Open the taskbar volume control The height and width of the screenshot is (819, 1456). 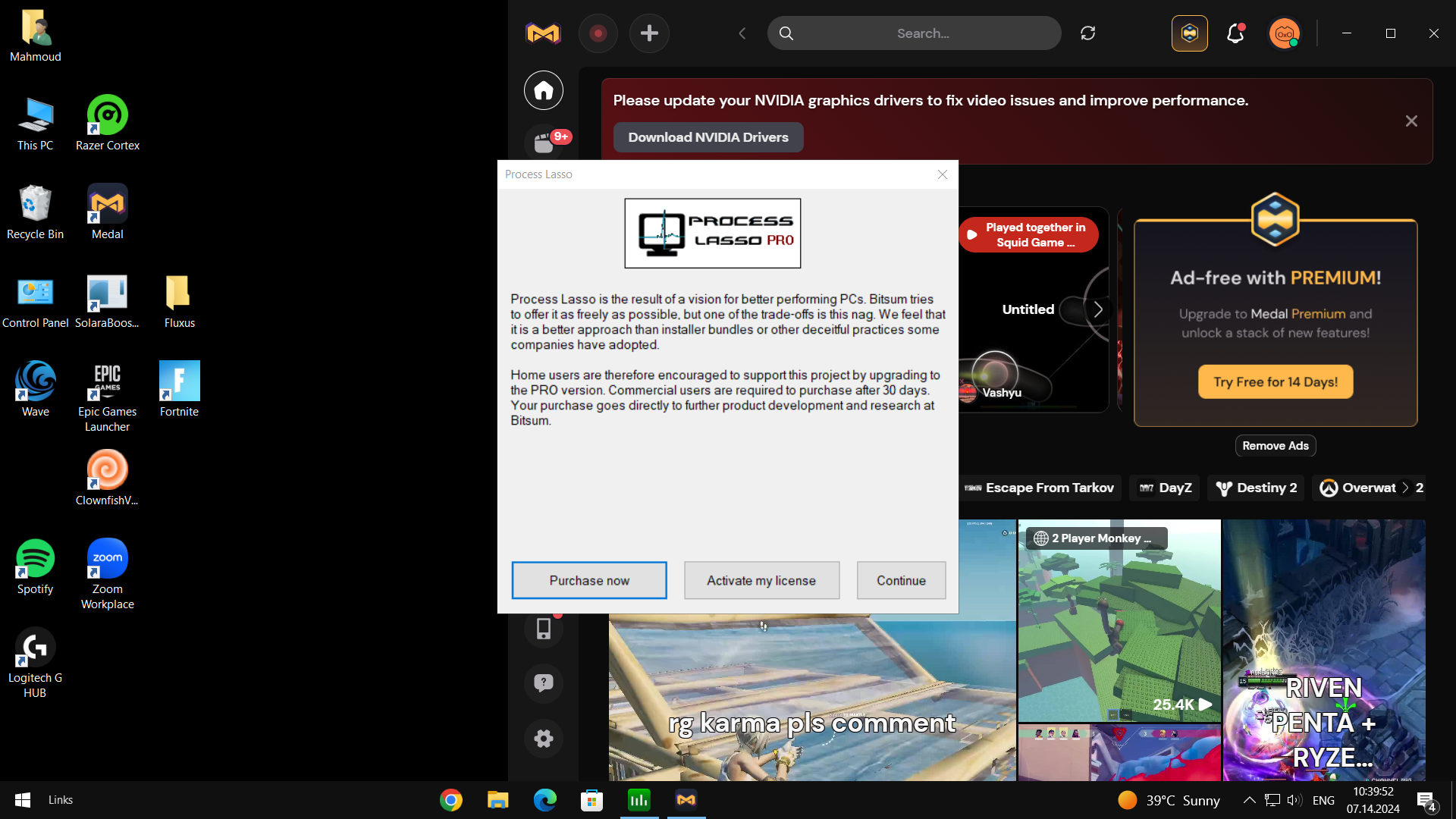click(1294, 800)
